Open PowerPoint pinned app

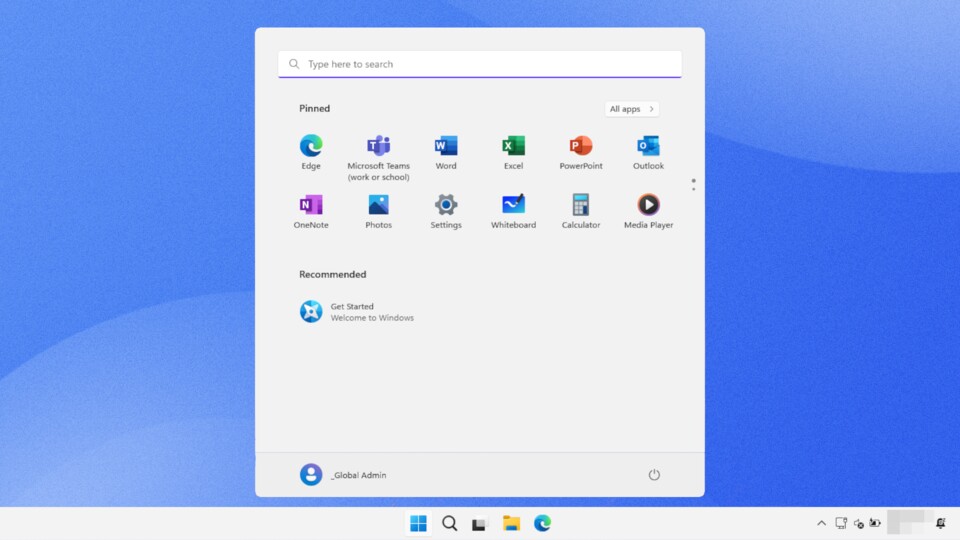[x=580, y=152]
